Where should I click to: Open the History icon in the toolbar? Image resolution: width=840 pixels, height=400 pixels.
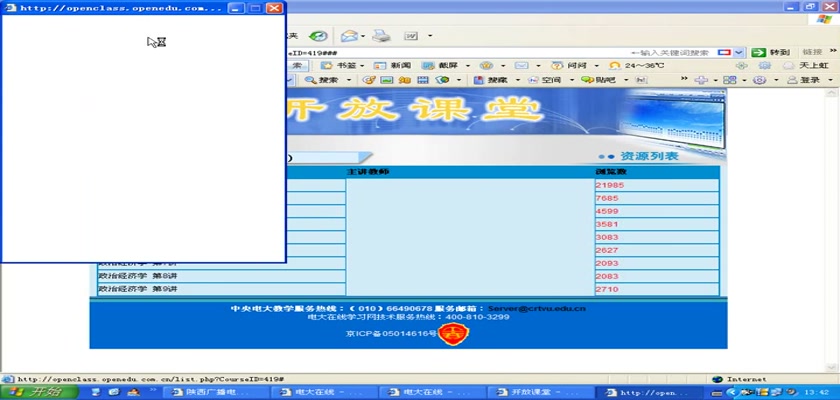(x=318, y=36)
